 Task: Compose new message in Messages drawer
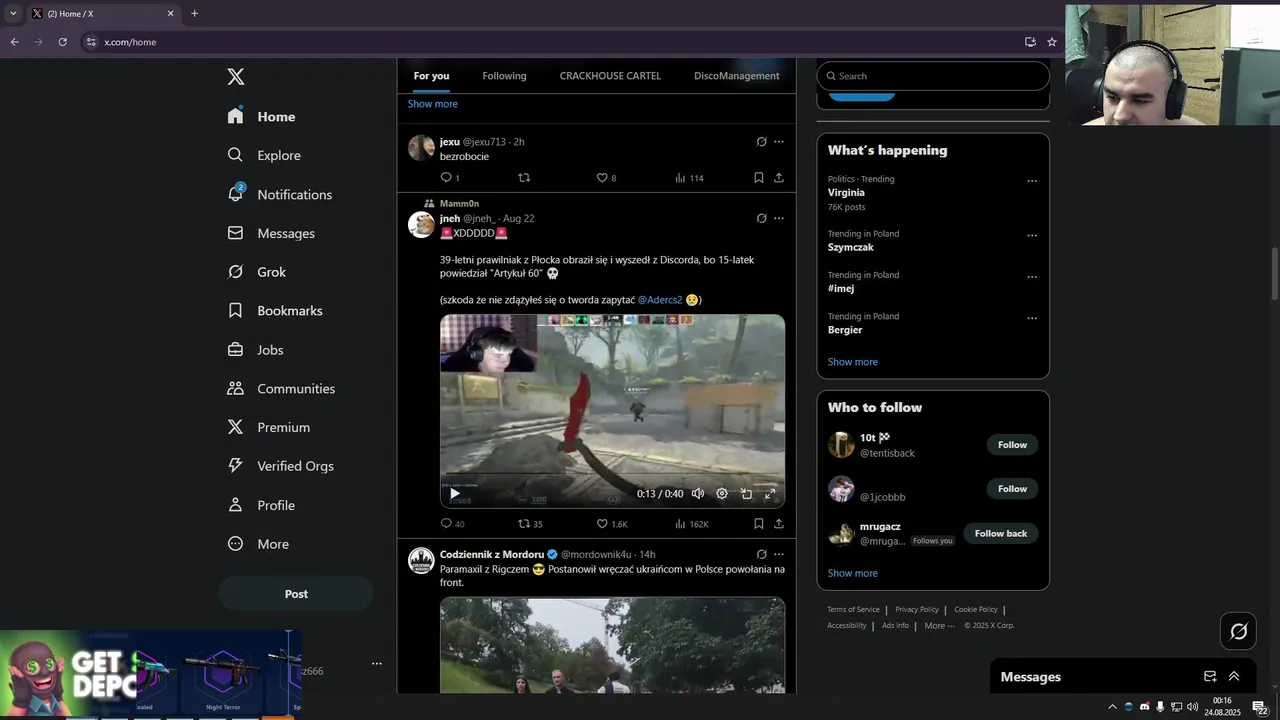click(1210, 677)
